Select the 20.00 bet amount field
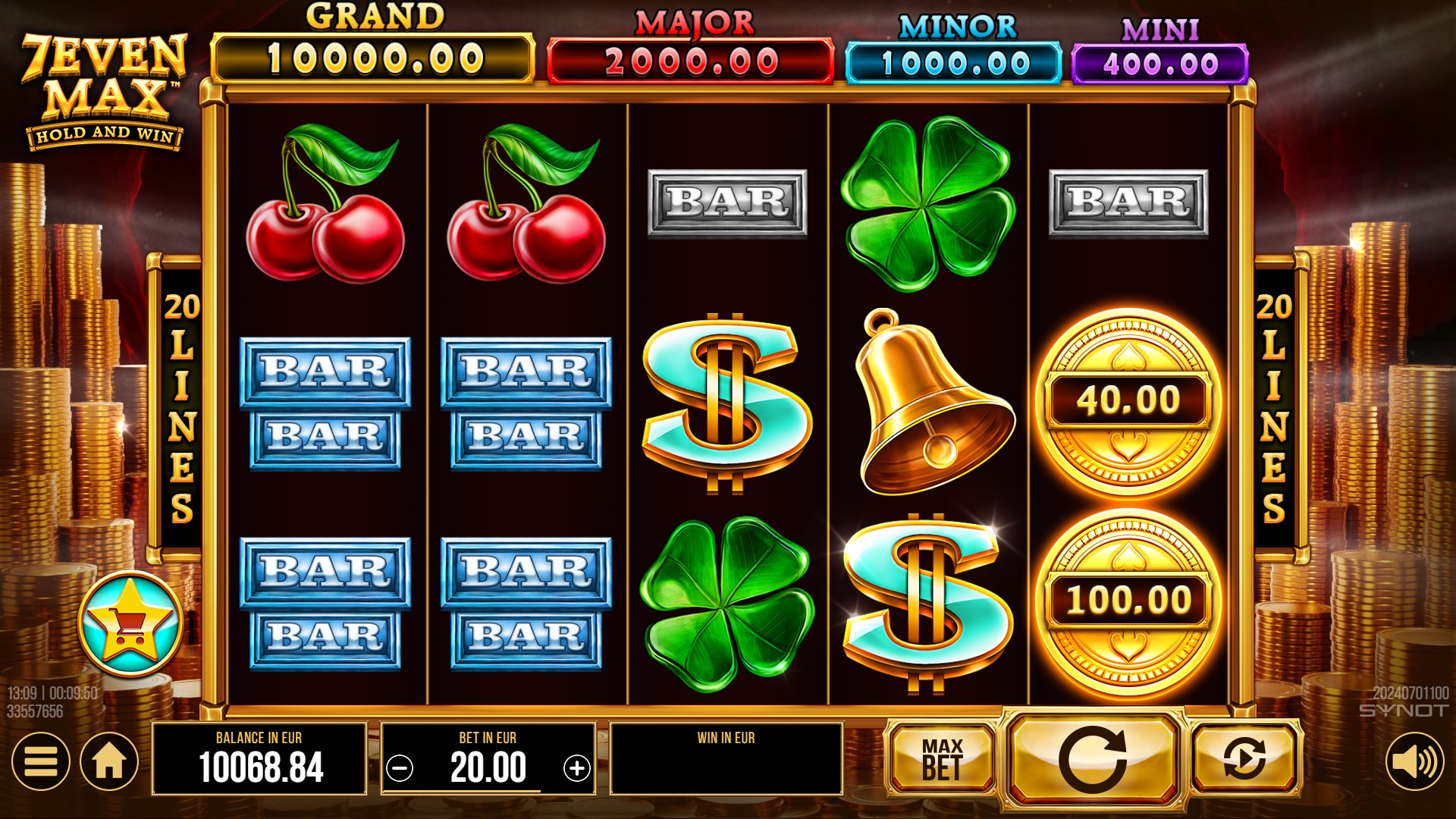The width and height of the screenshot is (1456, 819). click(x=488, y=767)
